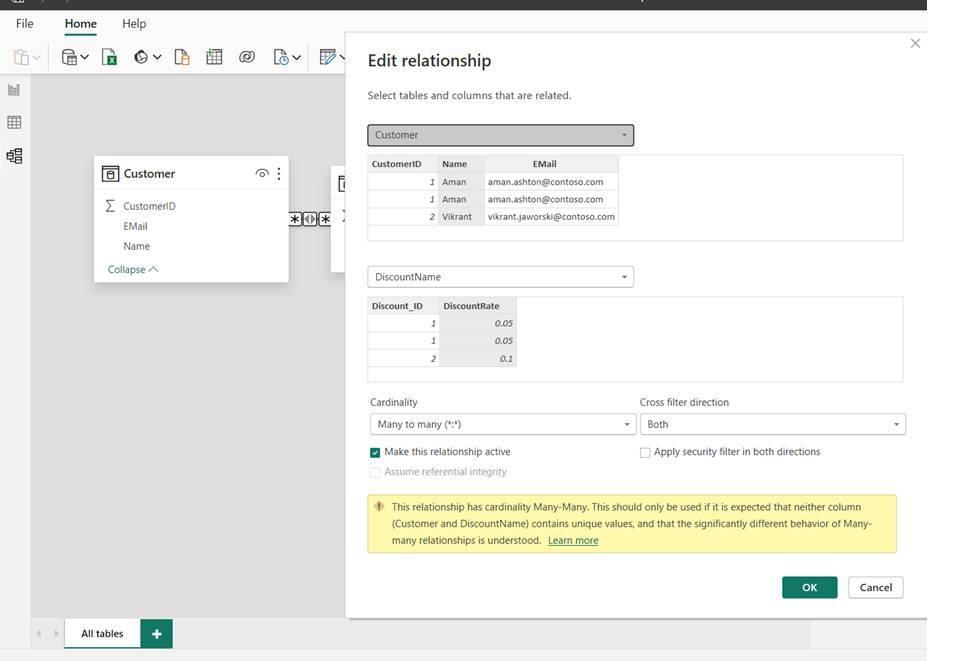Screen dimensions: 960x661
Task: Expand the Recent sources dropdown arrow
Action: coord(296,57)
